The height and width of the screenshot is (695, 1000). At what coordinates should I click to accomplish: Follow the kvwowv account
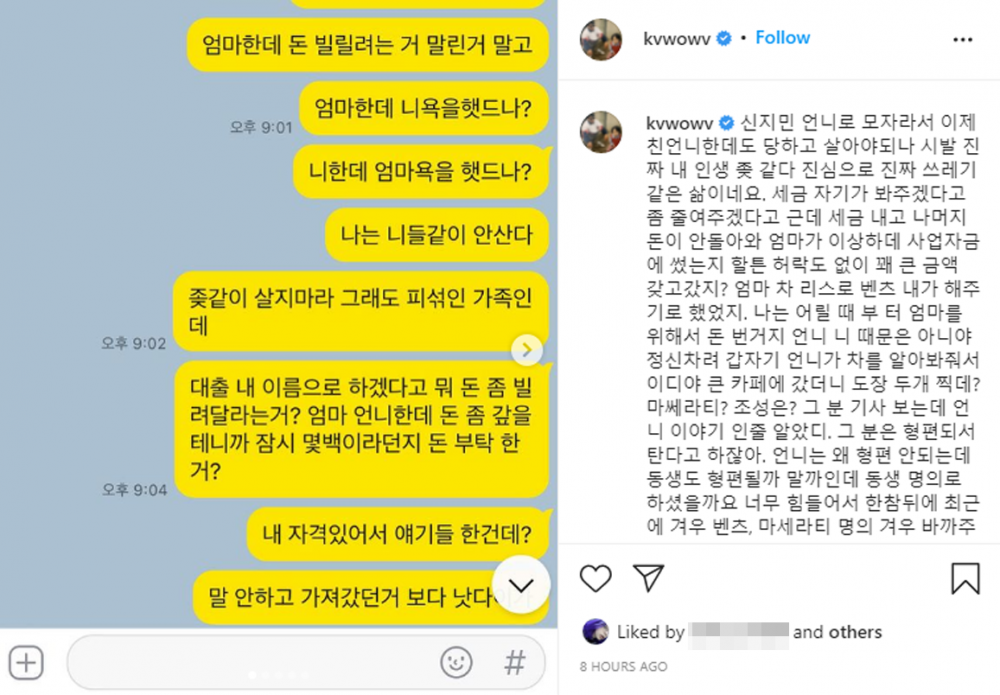pos(783,38)
